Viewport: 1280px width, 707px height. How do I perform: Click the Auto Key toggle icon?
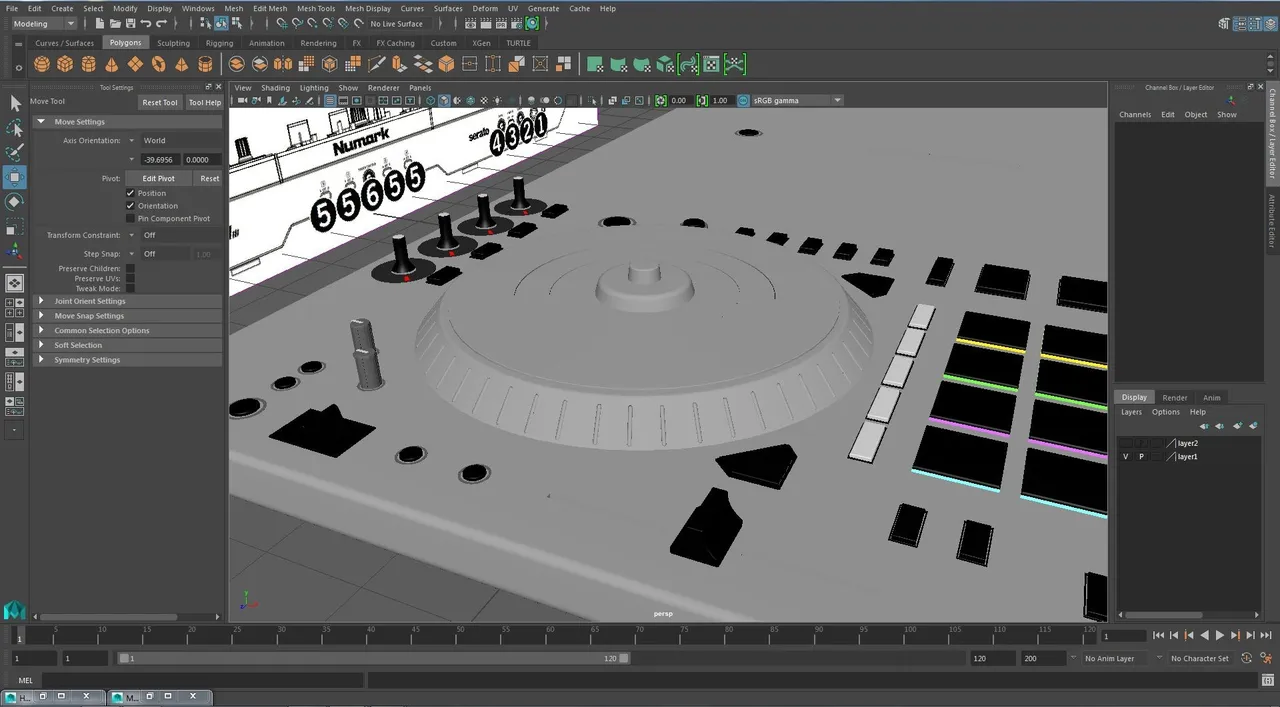[1247, 658]
